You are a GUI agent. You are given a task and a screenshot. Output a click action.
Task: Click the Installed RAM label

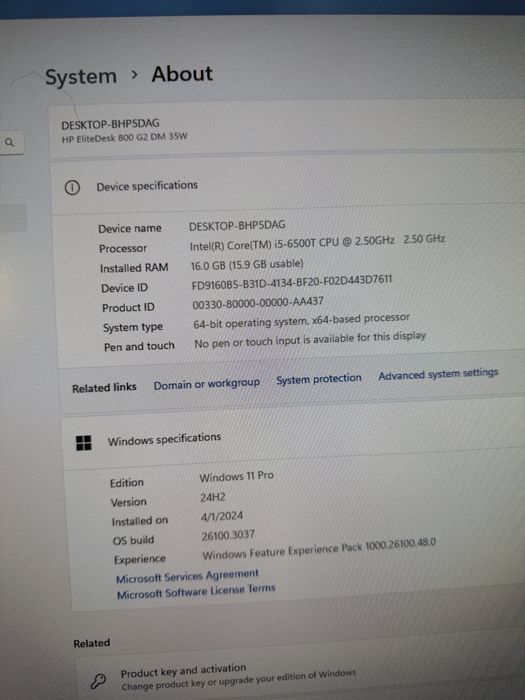point(134,268)
